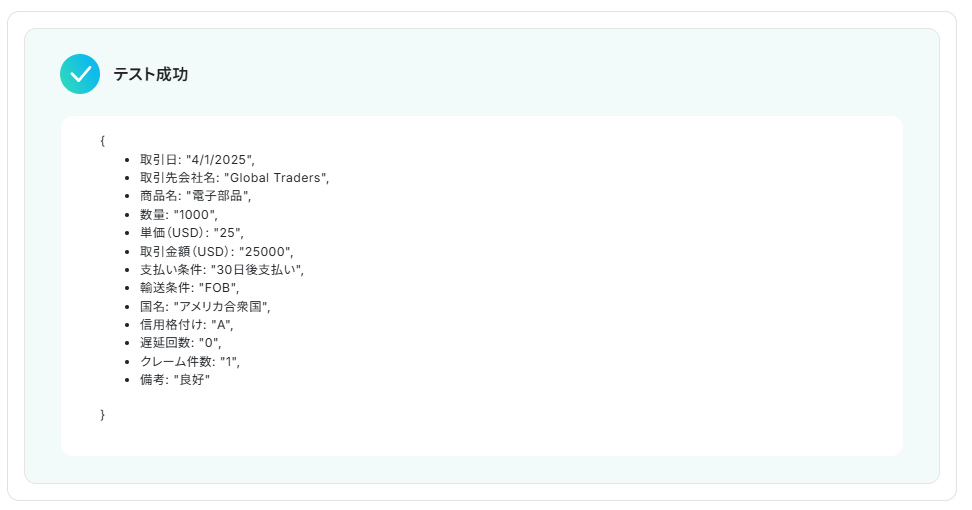Click the 支払い条件 key label
The image size is (972, 510).
pyautogui.click(x=172, y=270)
